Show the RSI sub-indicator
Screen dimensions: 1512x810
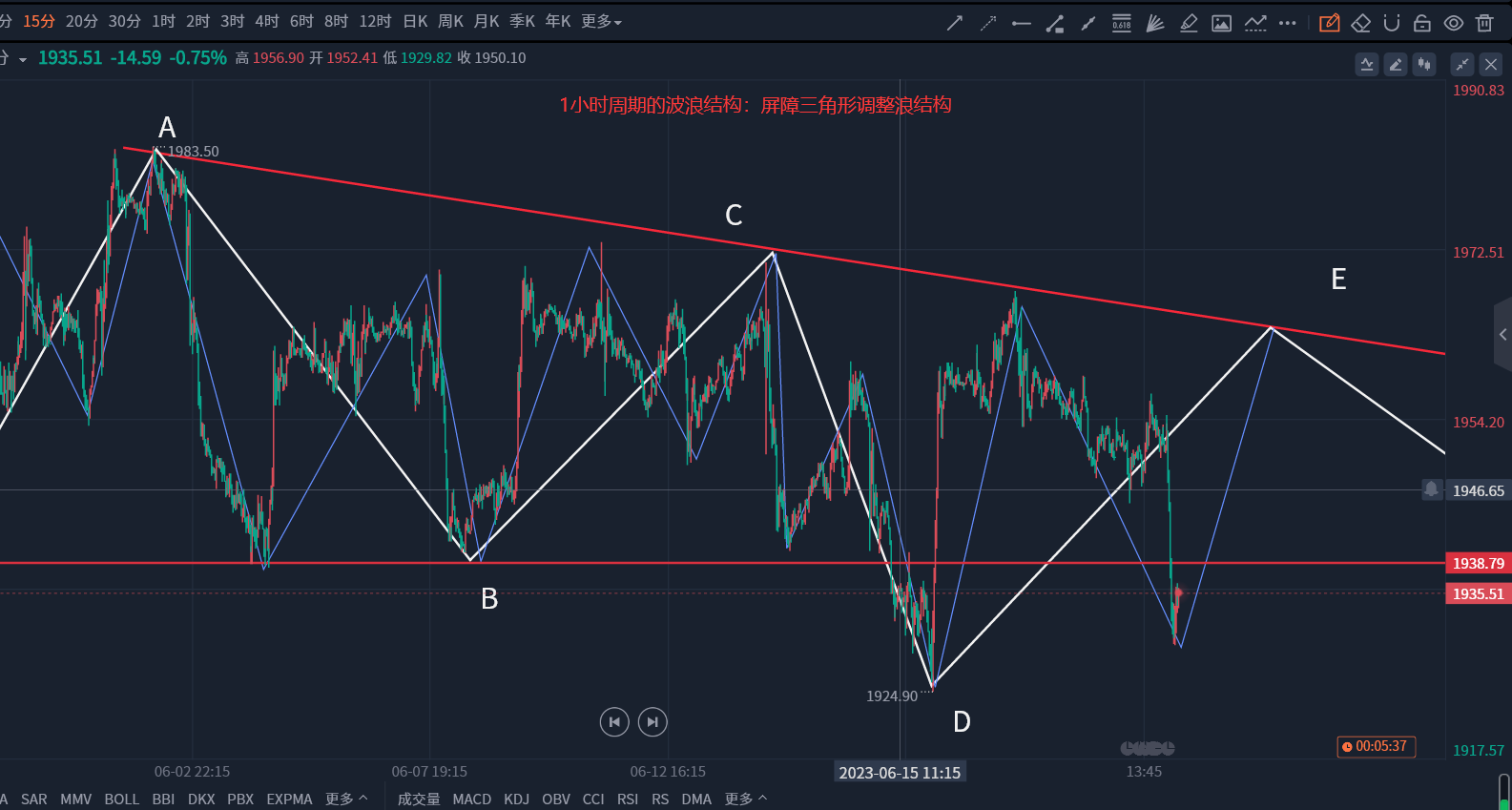628,799
